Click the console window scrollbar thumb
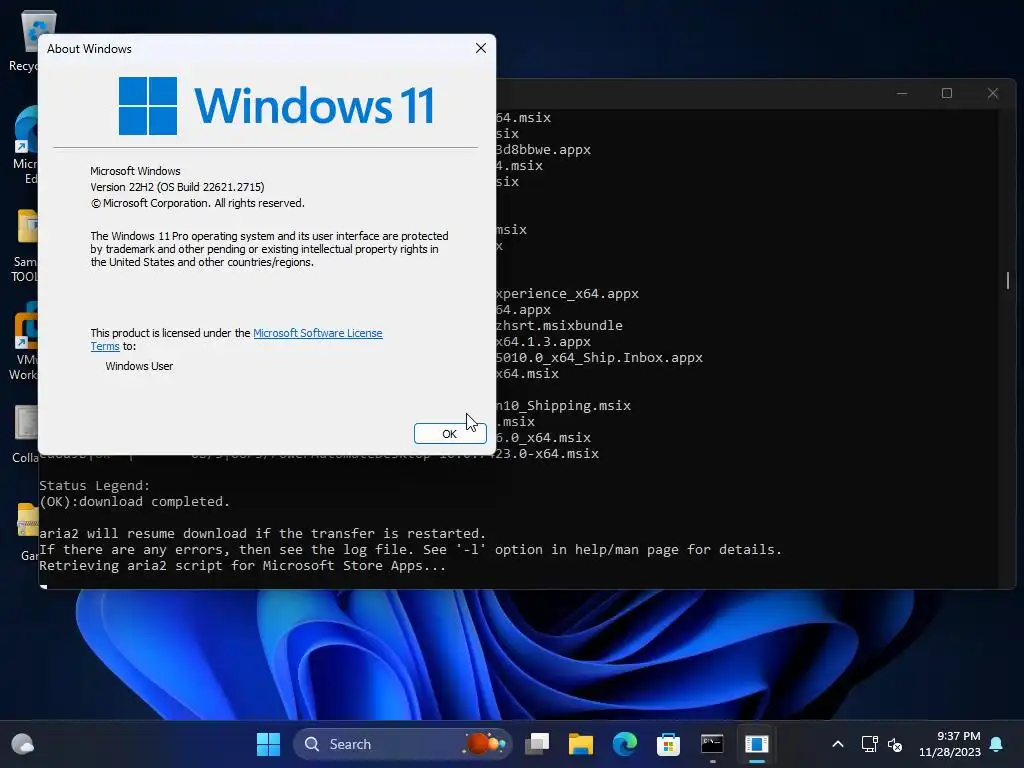This screenshot has height=768, width=1024. pos(1008,281)
